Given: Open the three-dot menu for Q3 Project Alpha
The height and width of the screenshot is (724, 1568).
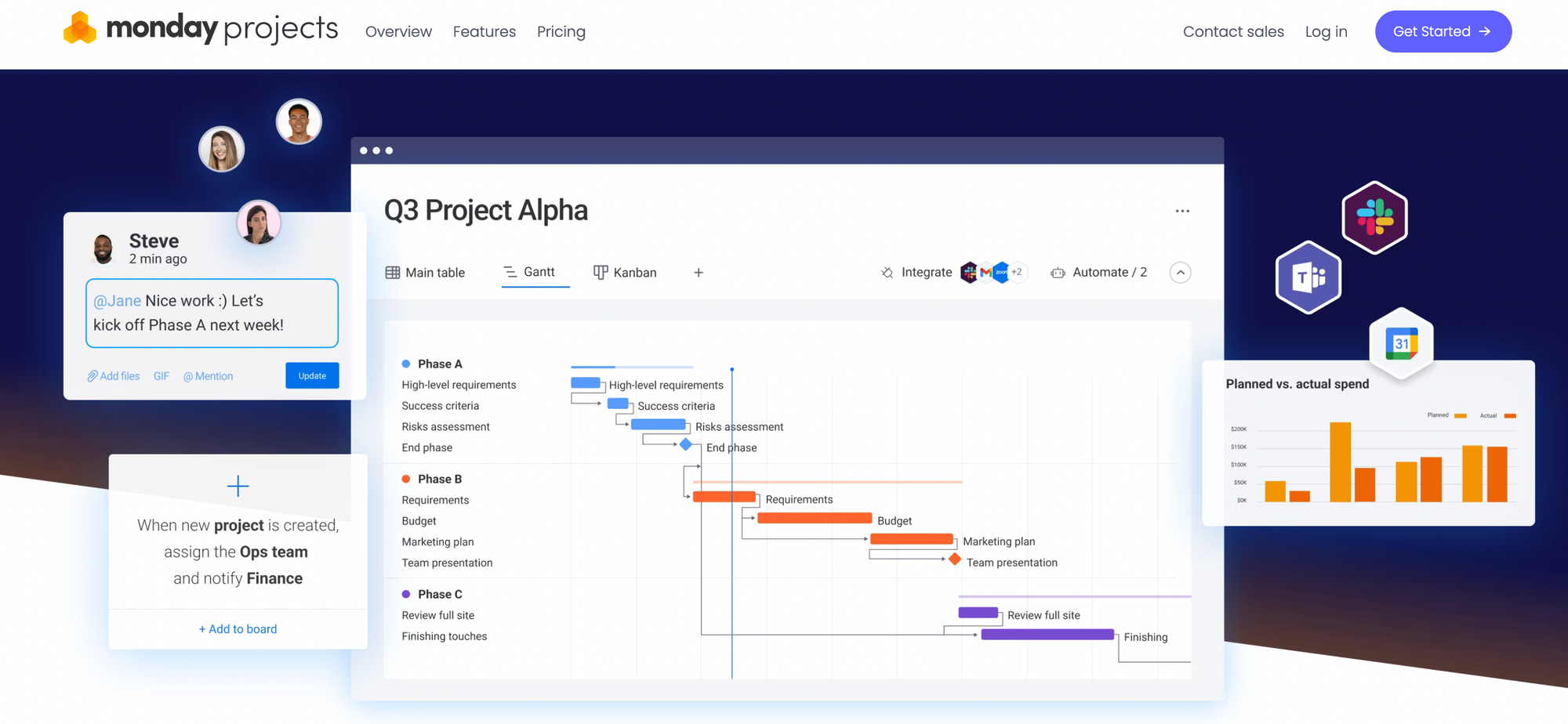Looking at the screenshot, I should coord(1182,211).
